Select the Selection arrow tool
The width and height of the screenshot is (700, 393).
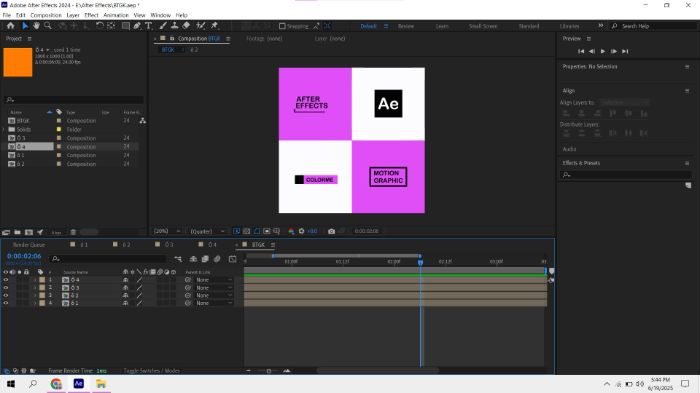[x=25, y=26]
